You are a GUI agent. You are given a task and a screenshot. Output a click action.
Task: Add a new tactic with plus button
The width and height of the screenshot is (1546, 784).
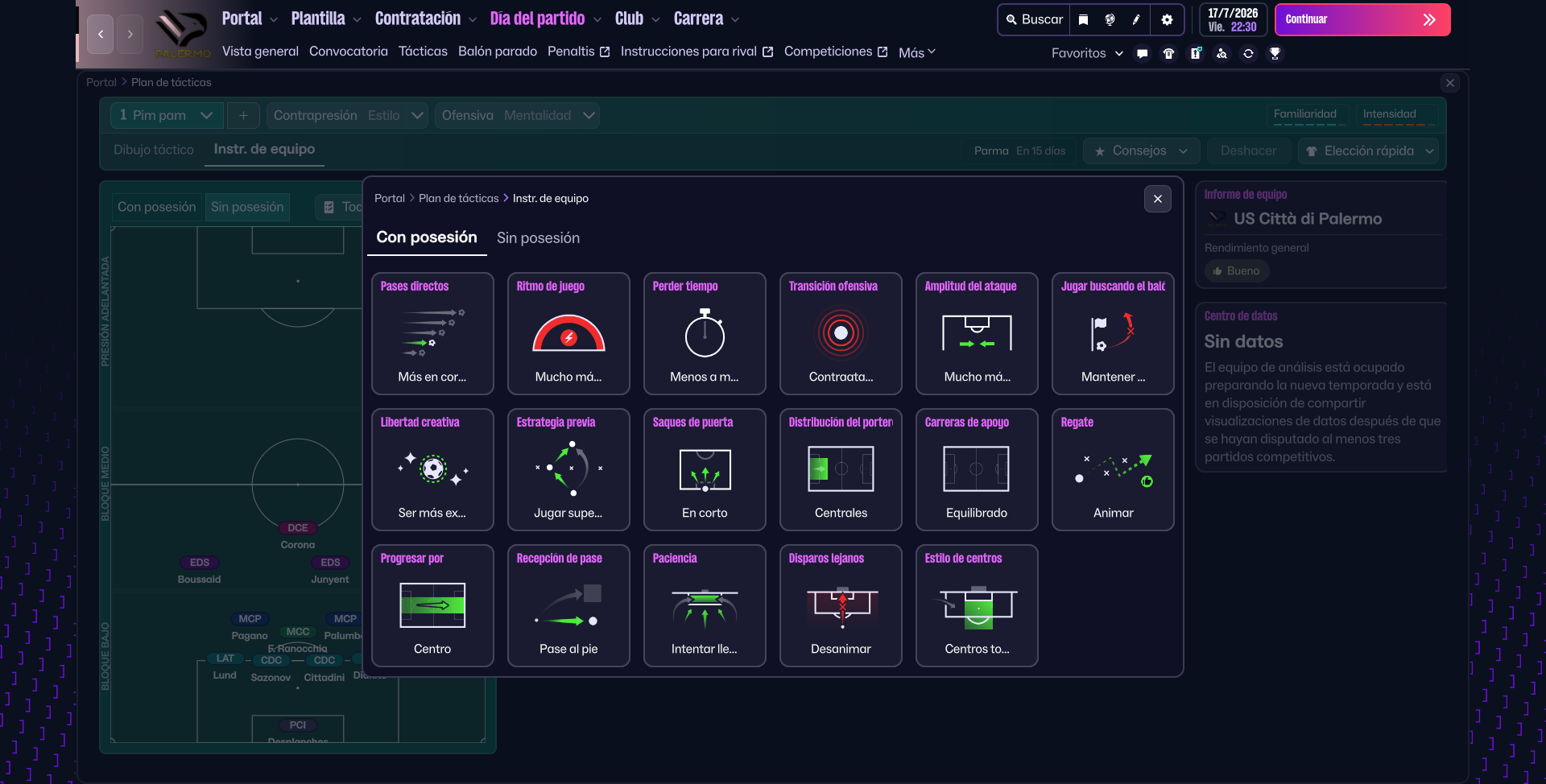243,116
